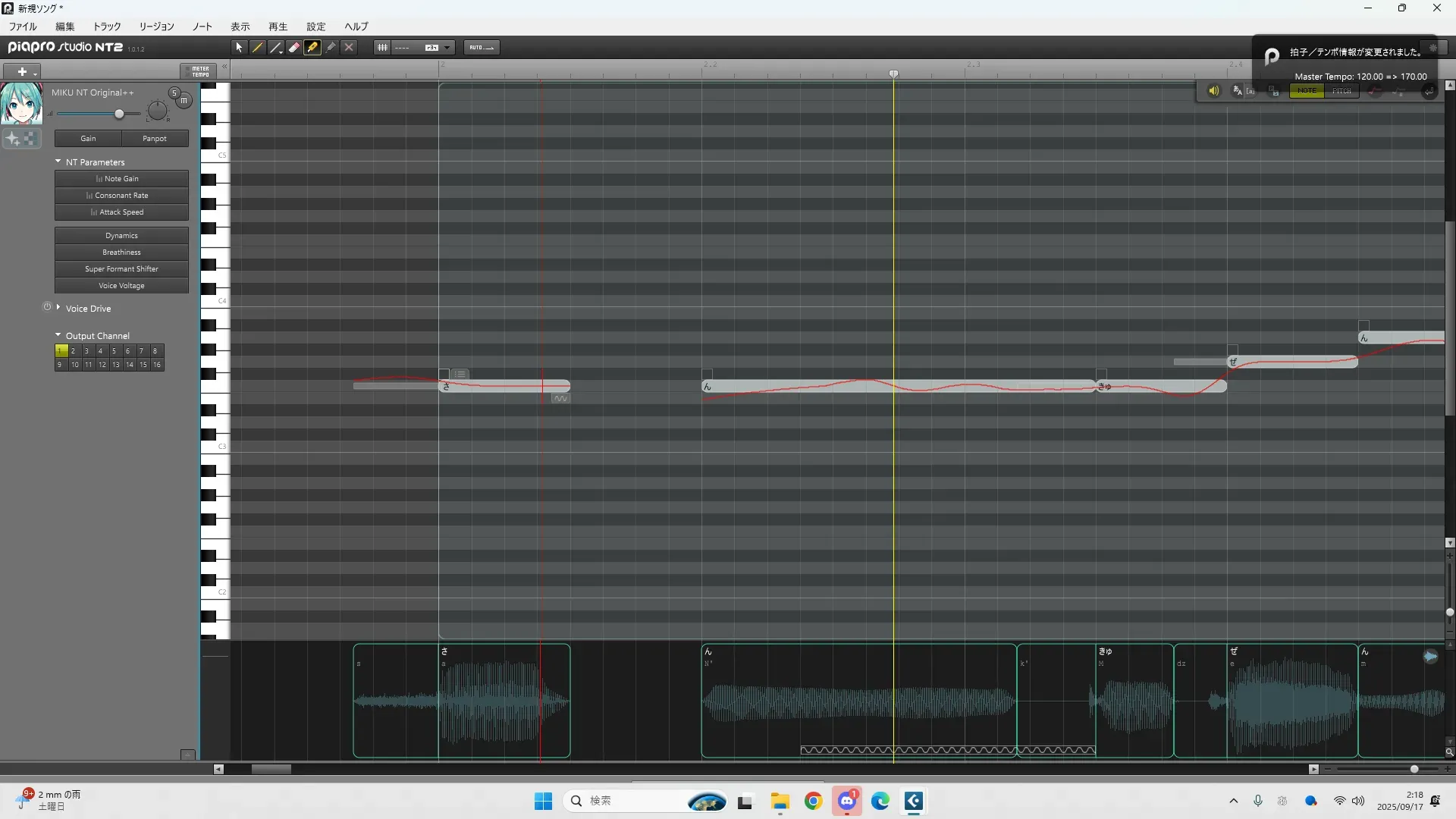Click the Breathiness parameter button
The height and width of the screenshot is (819, 1456).
point(121,253)
